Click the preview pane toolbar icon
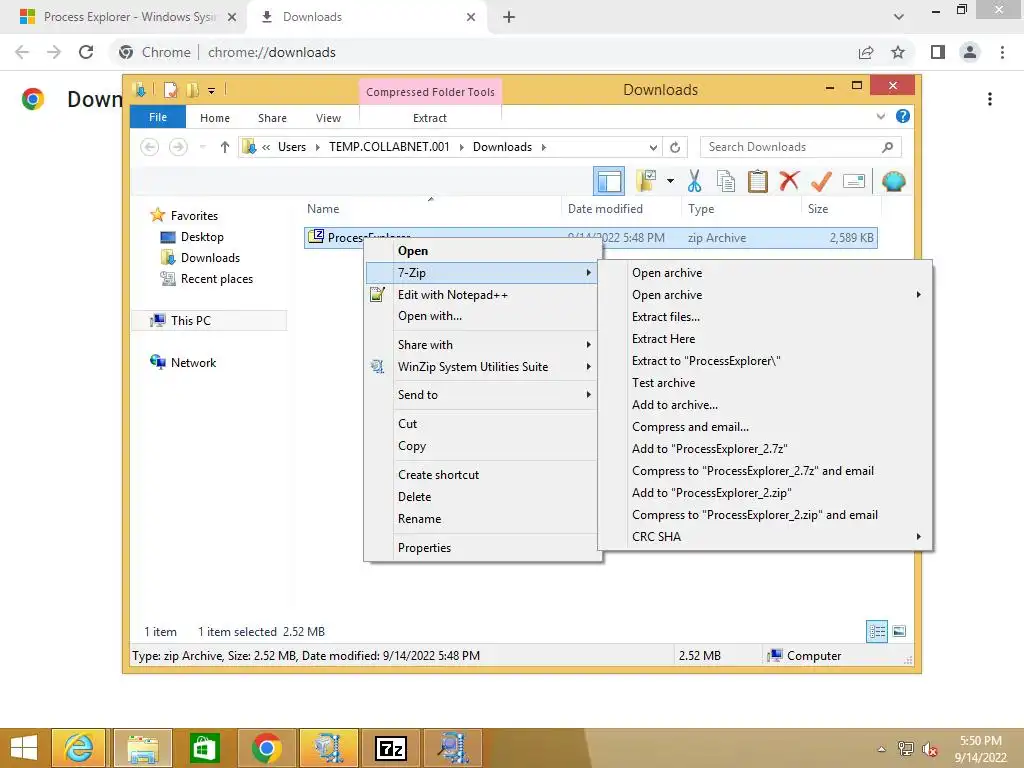Screen dimensions: 1024x768 [609, 181]
